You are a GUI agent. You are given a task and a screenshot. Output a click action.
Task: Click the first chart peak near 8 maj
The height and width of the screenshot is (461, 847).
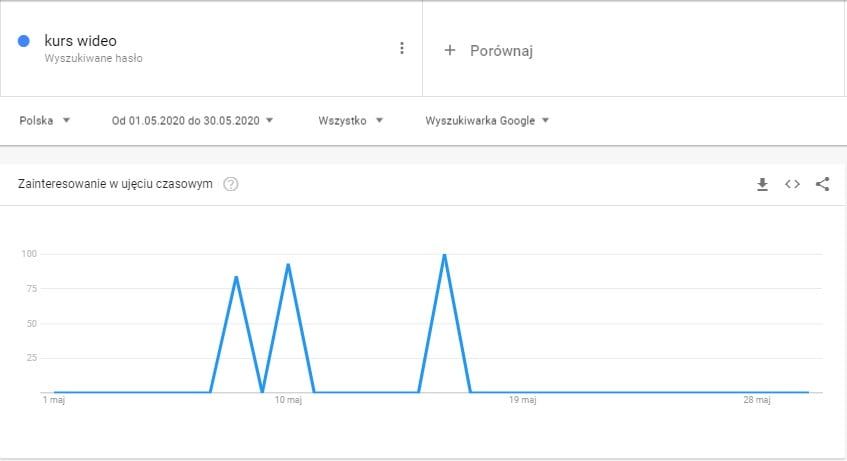click(x=236, y=277)
